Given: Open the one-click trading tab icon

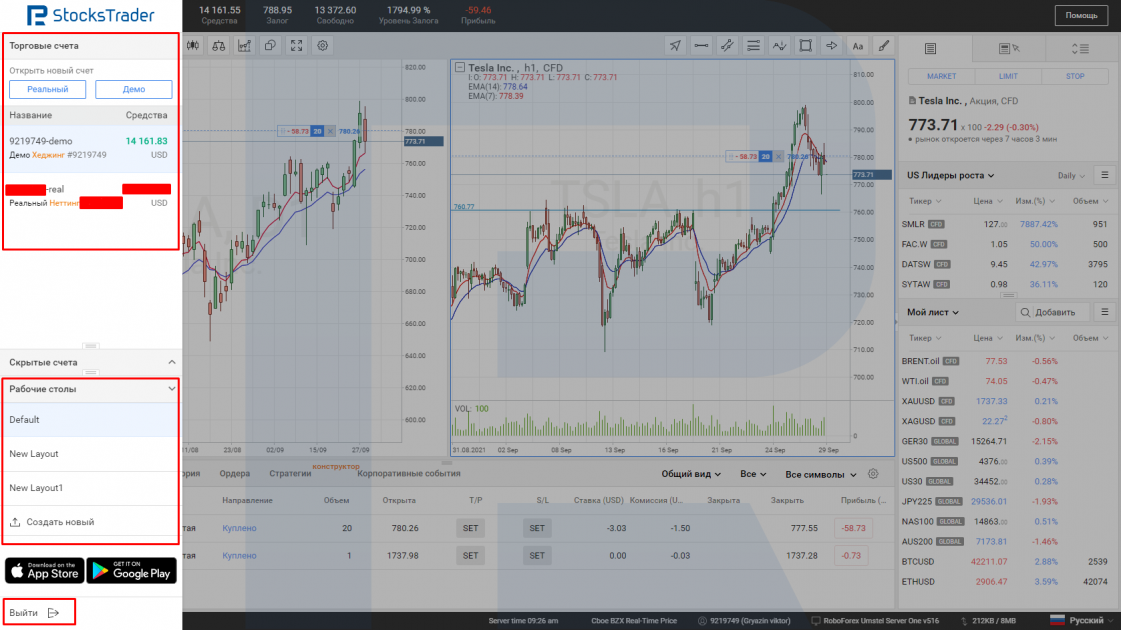Looking at the screenshot, I should [1009, 49].
